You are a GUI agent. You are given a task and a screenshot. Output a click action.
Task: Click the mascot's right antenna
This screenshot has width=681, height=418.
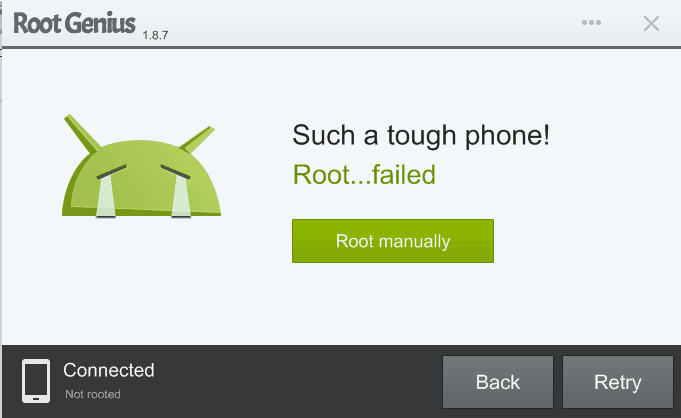pos(198,139)
